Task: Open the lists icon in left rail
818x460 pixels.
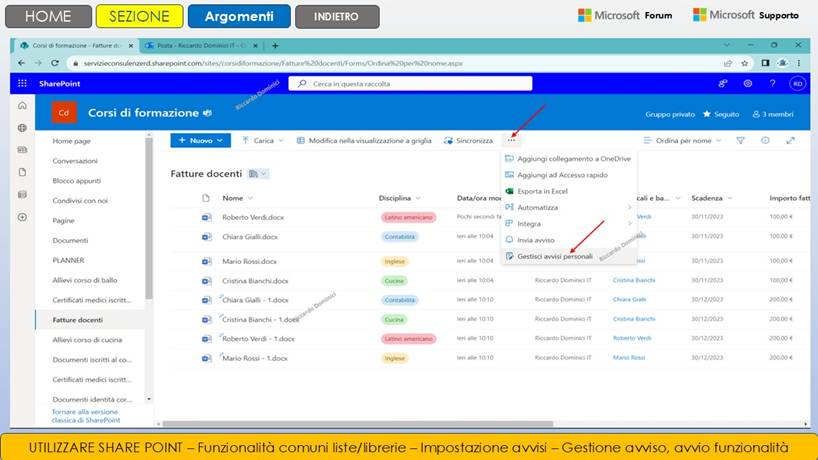Action: coord(22,195)
